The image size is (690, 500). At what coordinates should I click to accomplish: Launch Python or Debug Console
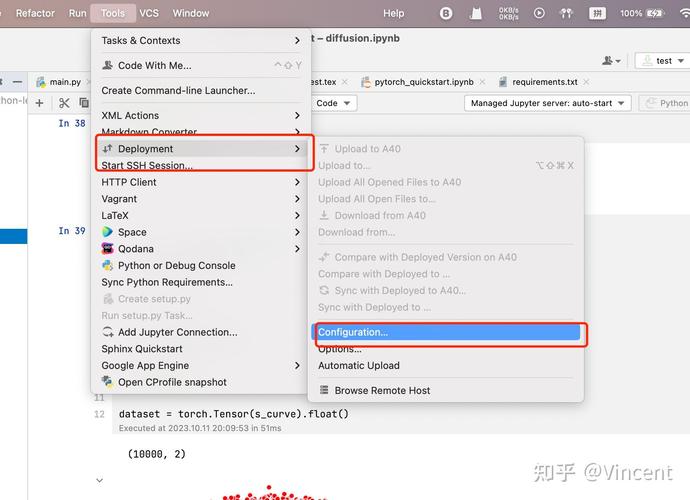[201, 266]
